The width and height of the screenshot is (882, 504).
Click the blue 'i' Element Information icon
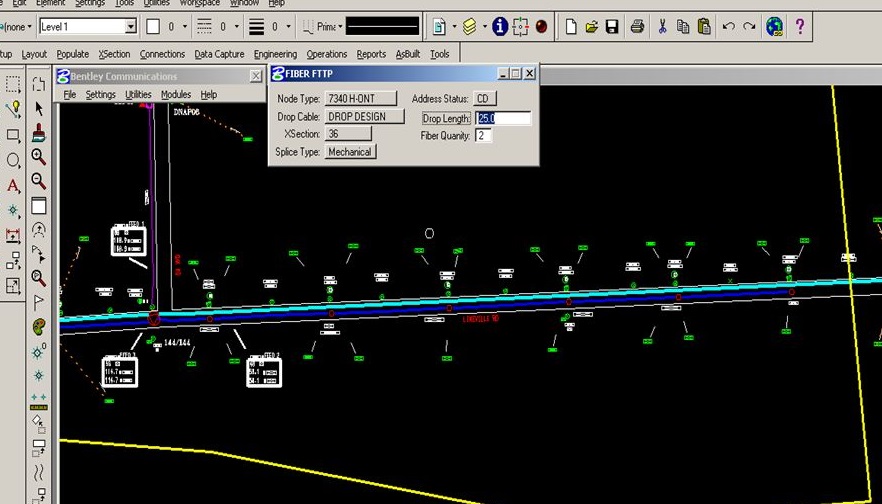(x=500, y=26)
